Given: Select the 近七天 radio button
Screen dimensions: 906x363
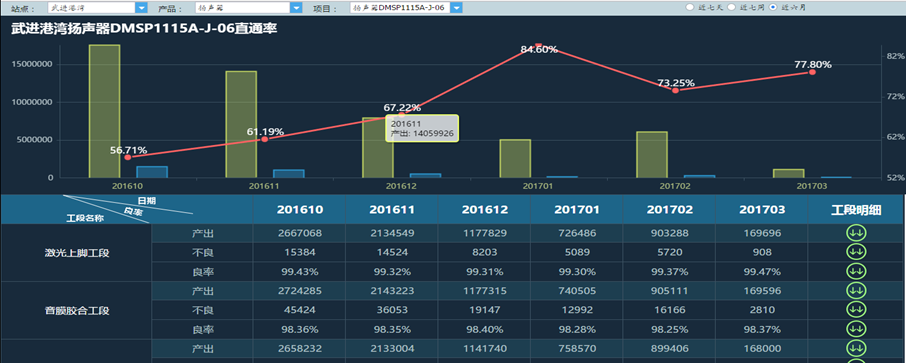Looking at the screenshot, I should point(689,7).
